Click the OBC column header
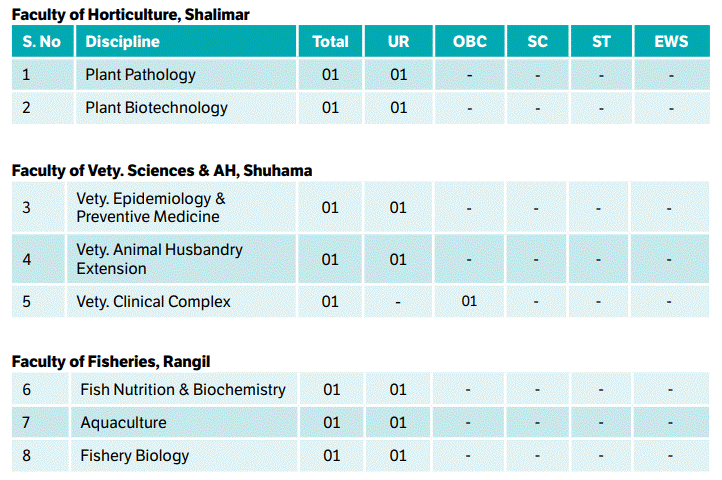The width and height of the screenshot is (722, 480). [x=469, y=41]
